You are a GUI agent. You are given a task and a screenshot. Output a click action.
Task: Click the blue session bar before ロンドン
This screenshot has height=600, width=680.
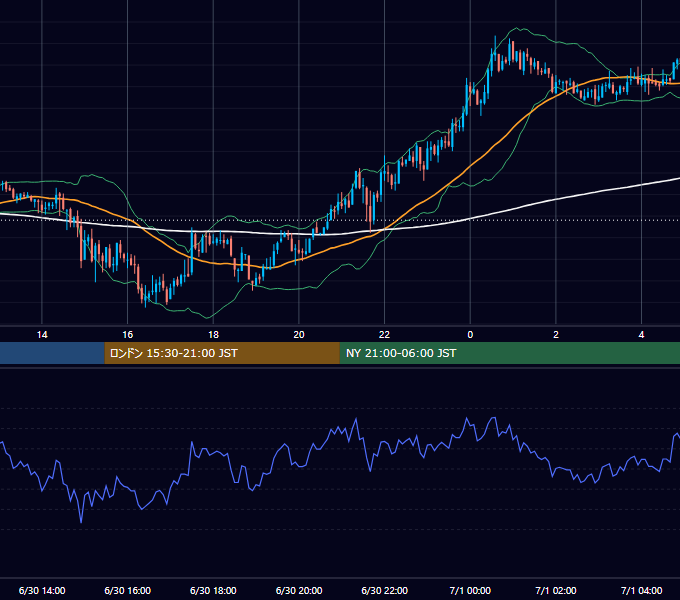[52, 353]
